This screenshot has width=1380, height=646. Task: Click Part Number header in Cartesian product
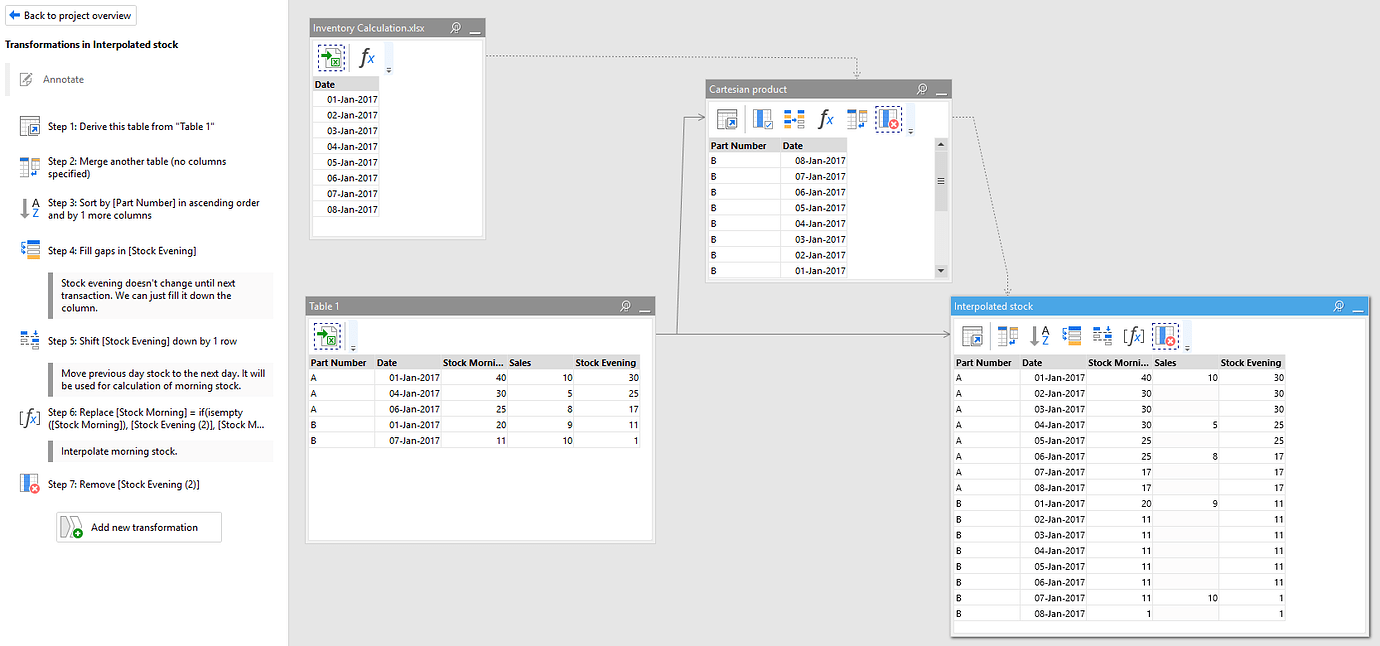[744, 146]
